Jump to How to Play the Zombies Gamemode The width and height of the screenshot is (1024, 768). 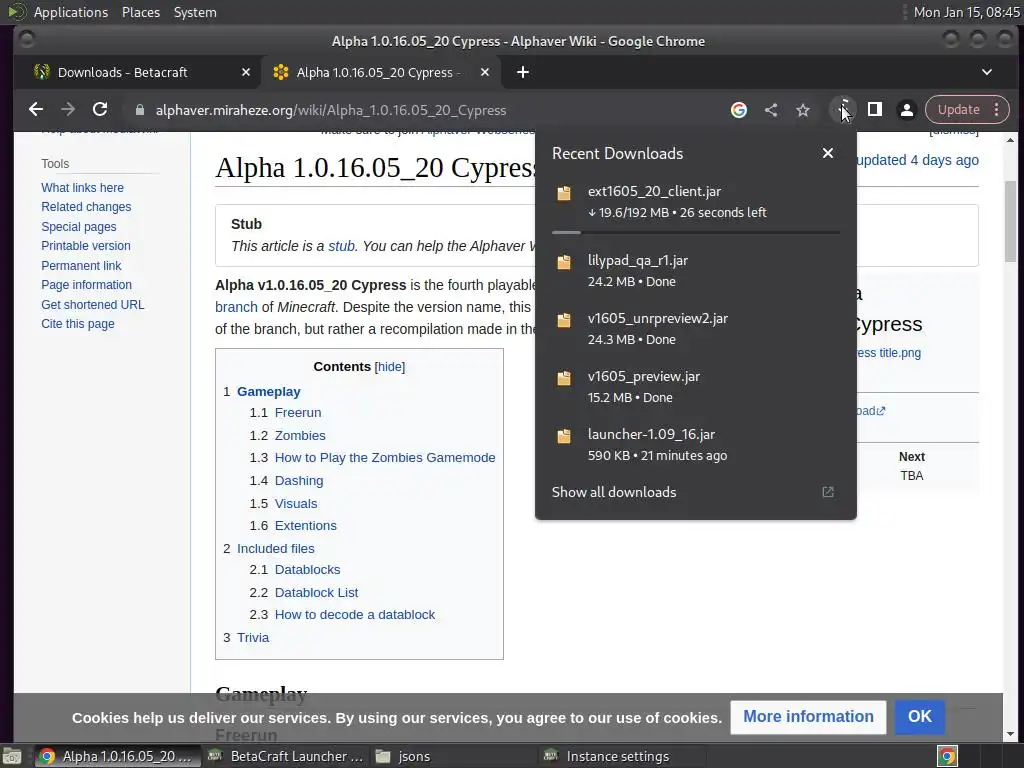click(385, 458)
